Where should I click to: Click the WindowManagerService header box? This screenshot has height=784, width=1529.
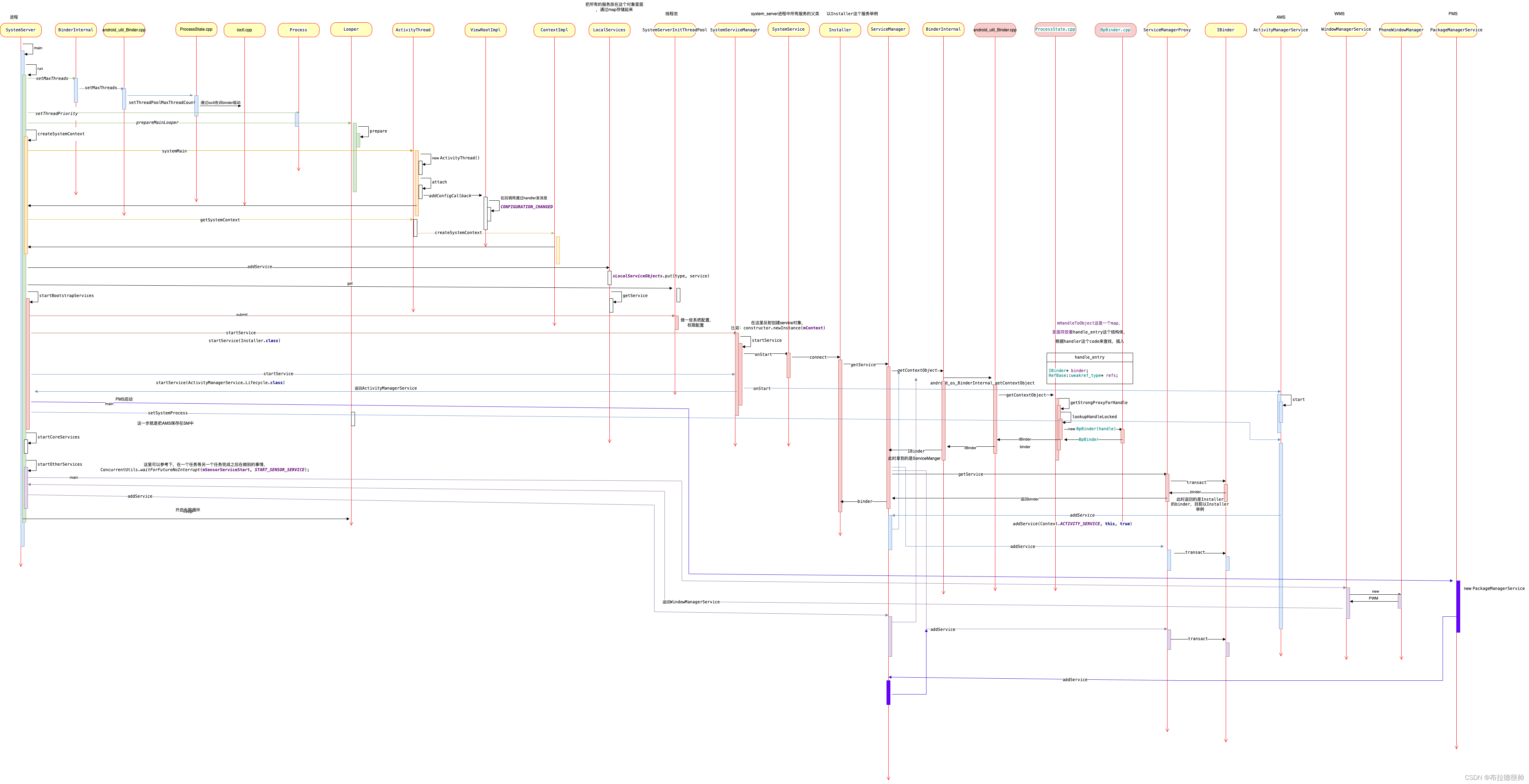coord(1345,29)
